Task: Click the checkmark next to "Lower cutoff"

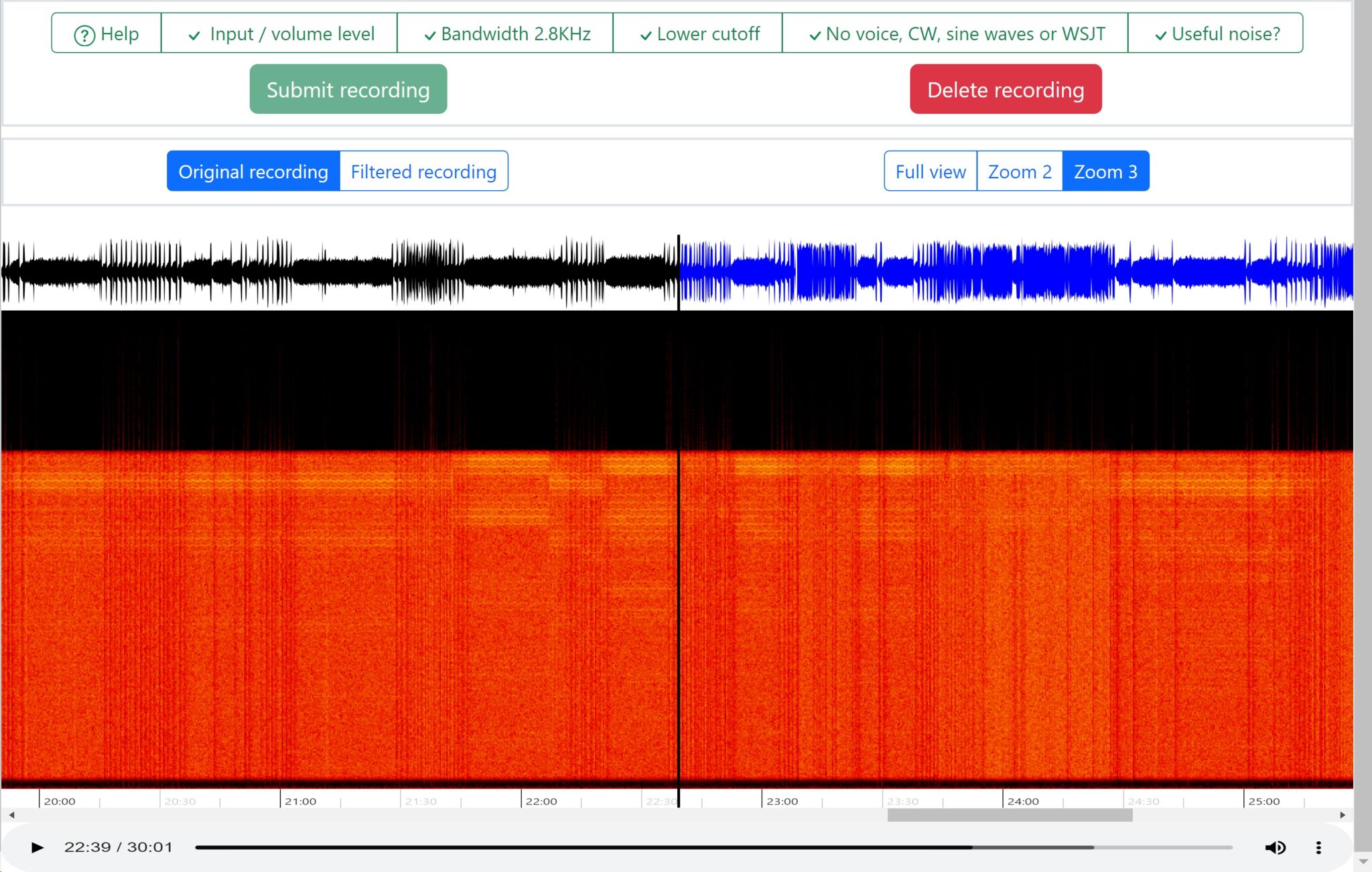Action: pyautogui.click(x=645, y=33)
